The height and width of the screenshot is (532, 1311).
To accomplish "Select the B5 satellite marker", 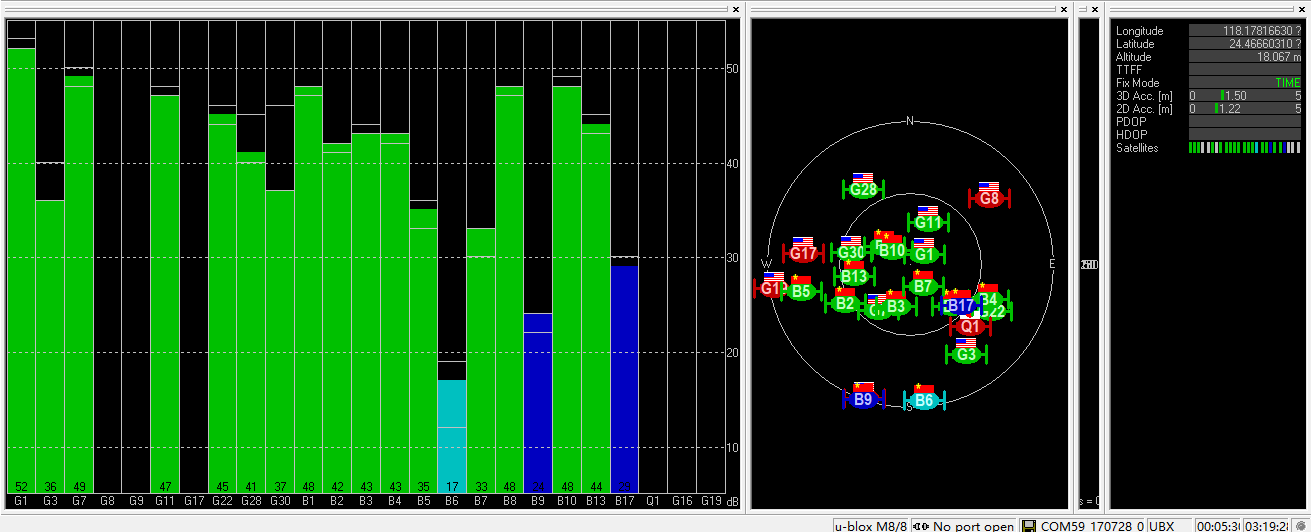I will (800, 291).
